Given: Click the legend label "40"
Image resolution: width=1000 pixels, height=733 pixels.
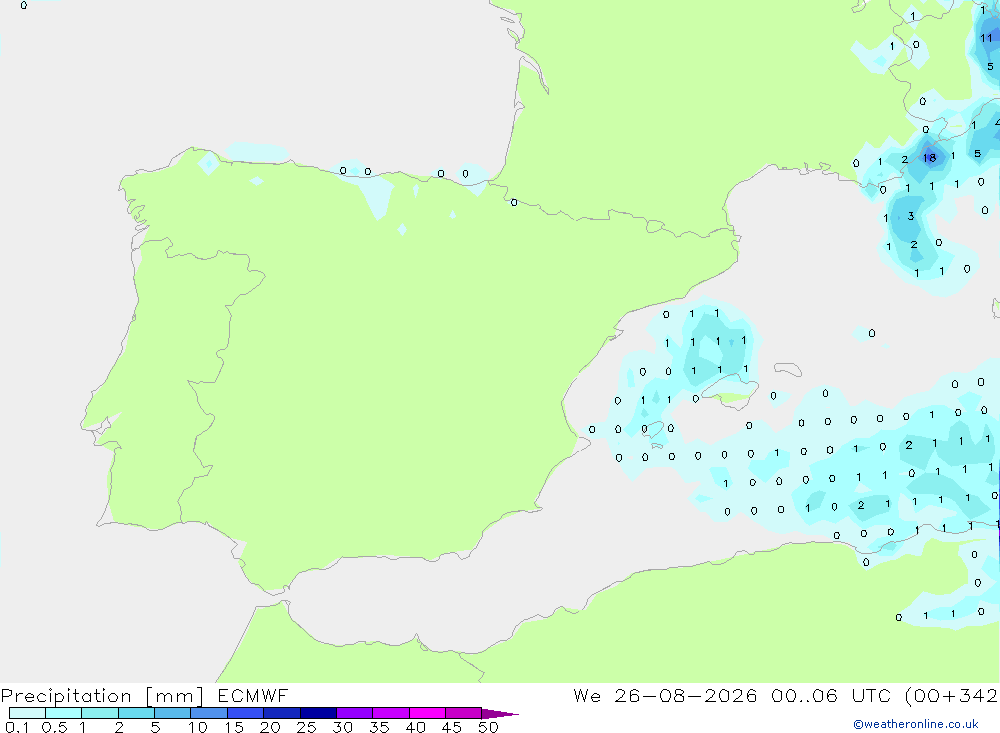Looking at the screenshot, I should 415,727.
